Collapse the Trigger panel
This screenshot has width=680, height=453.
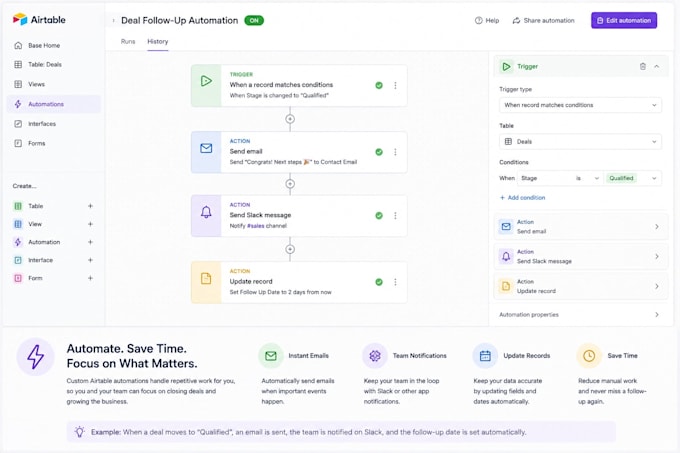click(657, 66)
